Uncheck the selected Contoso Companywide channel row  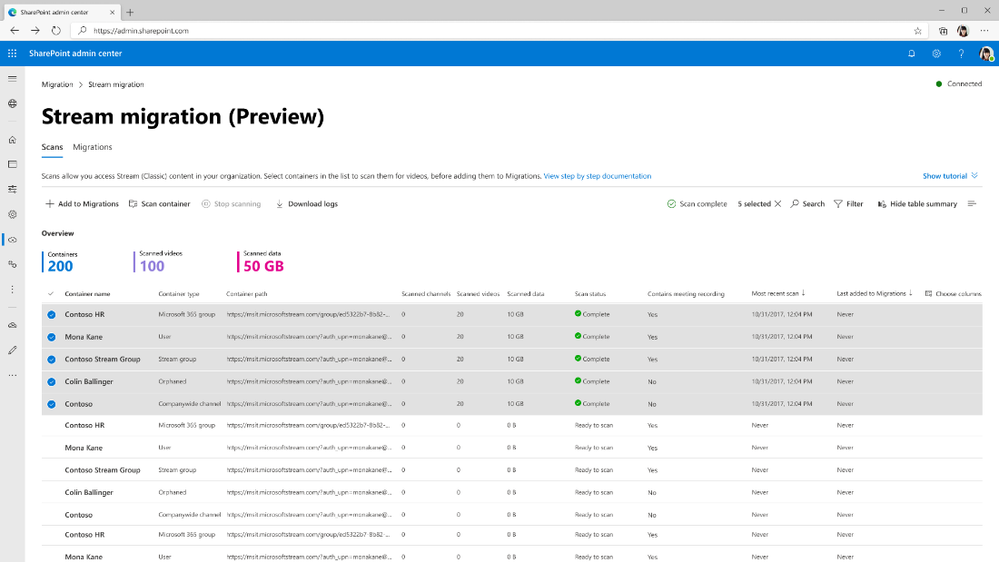[52, 404]
